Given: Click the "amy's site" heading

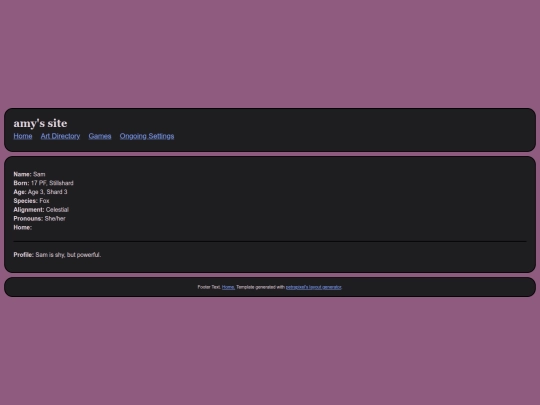Looking at the screenshot, I should coord(40,123).
